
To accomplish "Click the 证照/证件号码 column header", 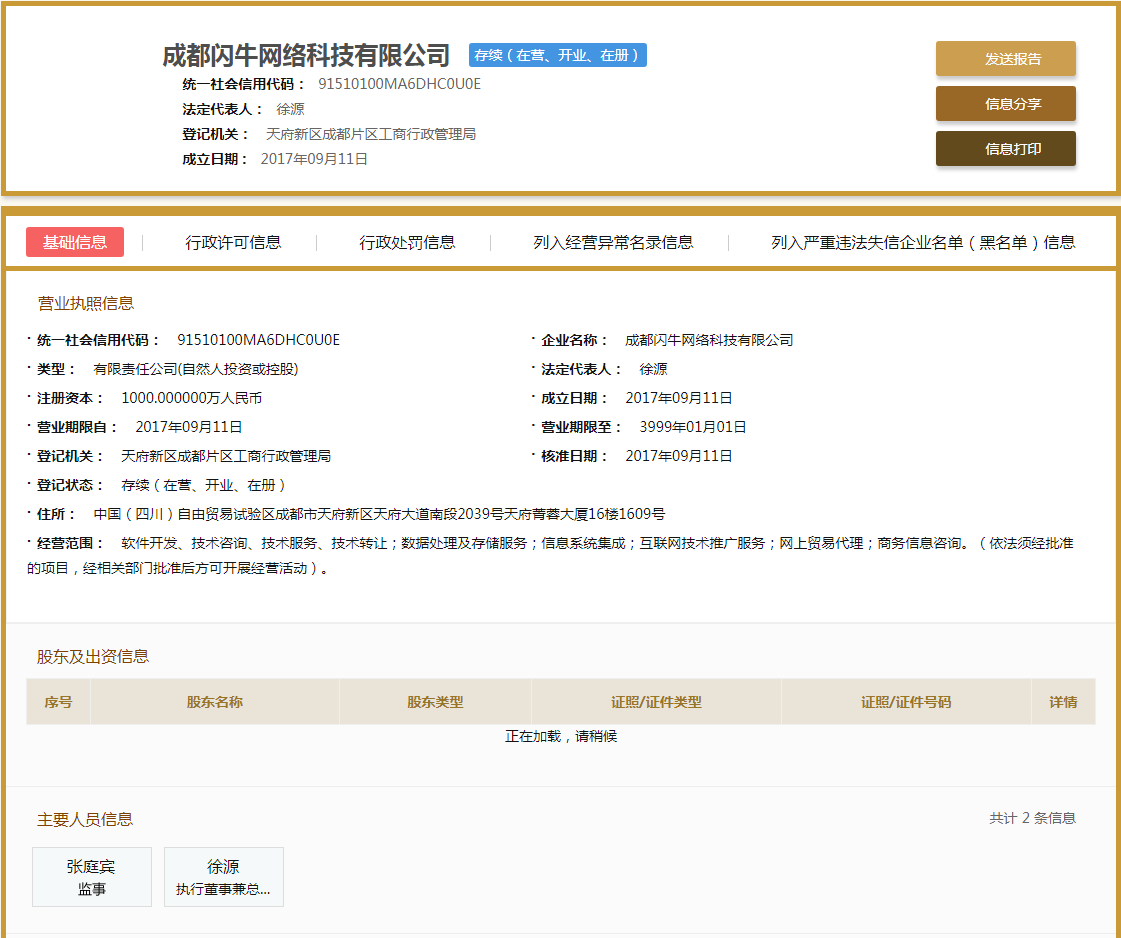I will (906, 702).
